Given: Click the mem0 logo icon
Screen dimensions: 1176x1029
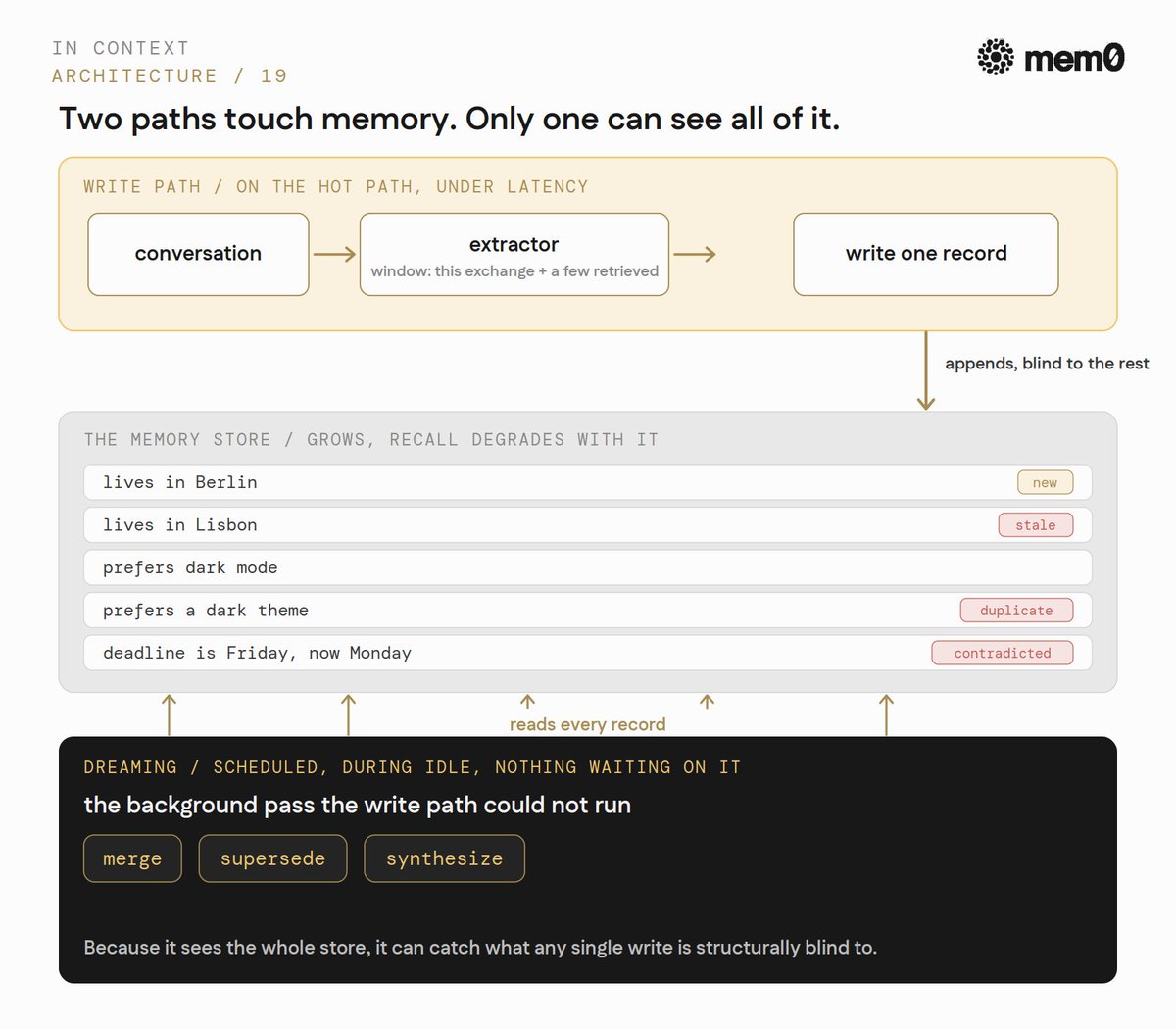Looking at the screenshot, I should 996,57.
